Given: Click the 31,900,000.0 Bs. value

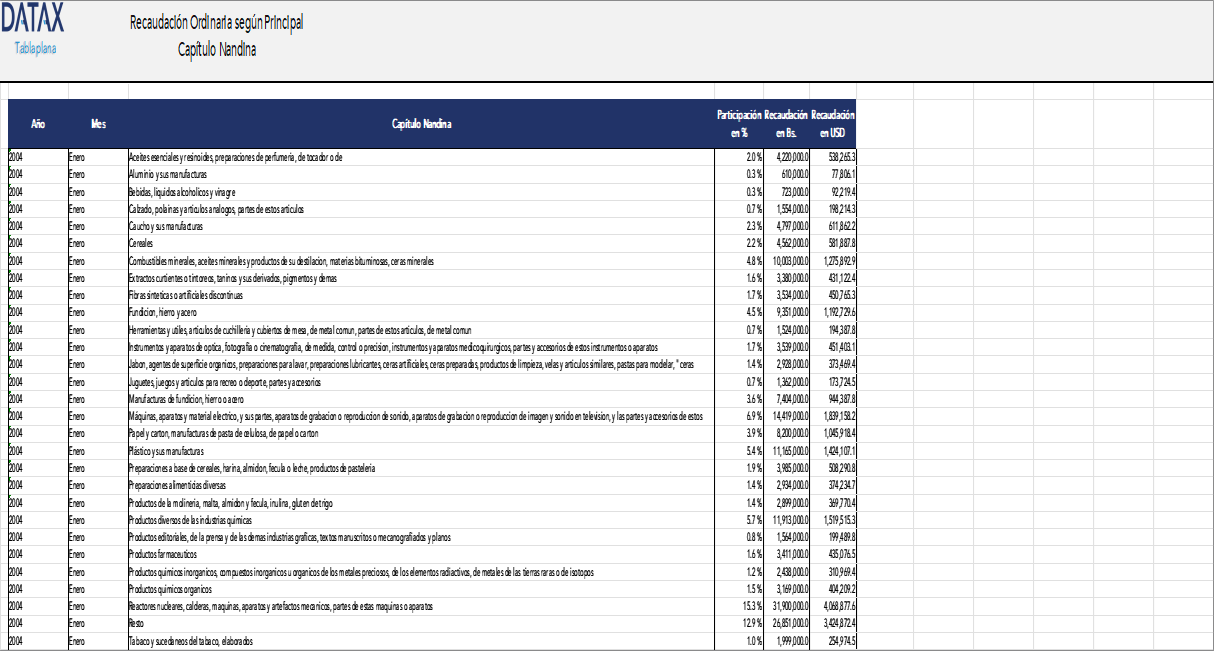Looking at the screenshot, I should (789, 606).
